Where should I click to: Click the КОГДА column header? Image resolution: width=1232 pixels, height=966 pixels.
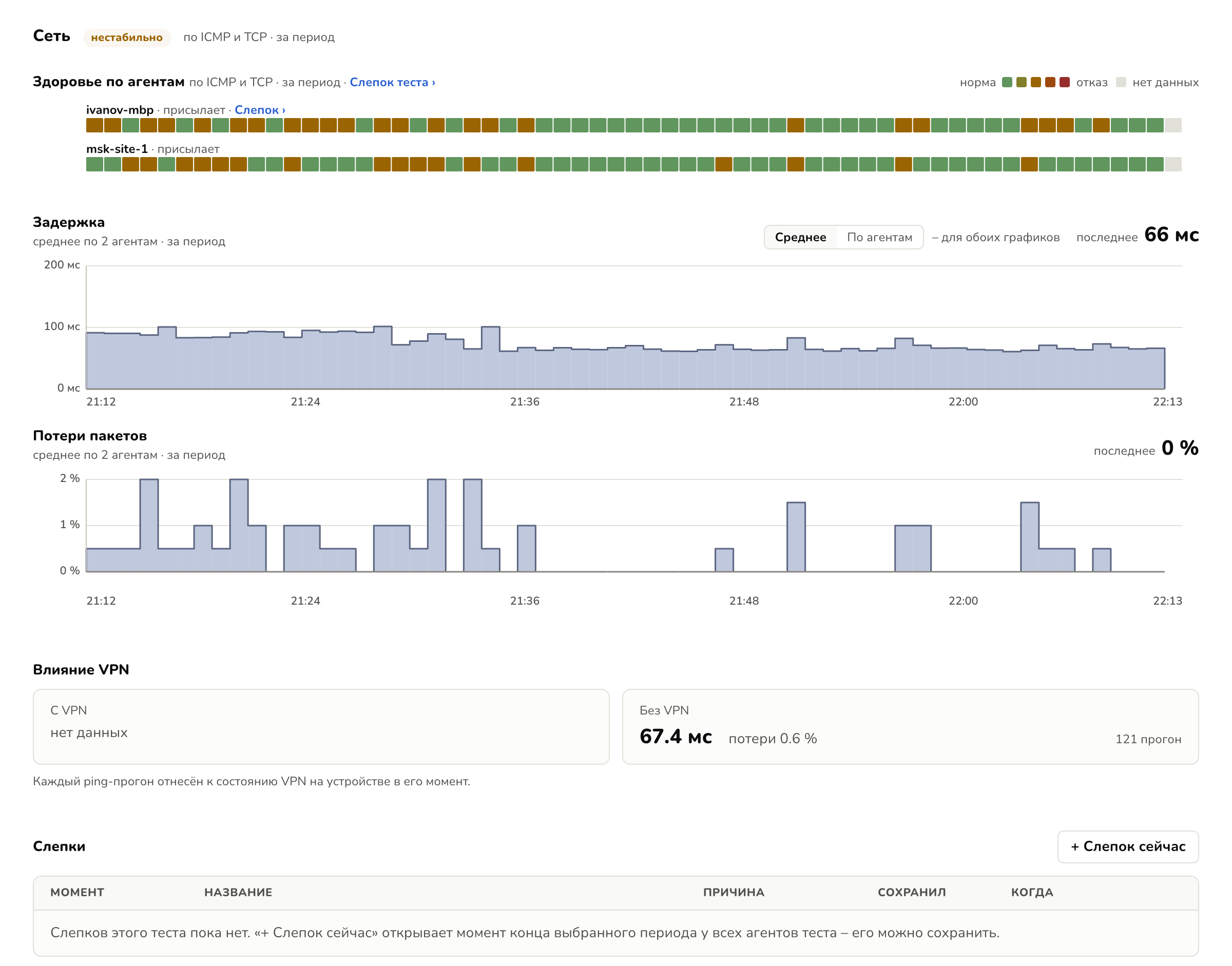click(1032, 893)
